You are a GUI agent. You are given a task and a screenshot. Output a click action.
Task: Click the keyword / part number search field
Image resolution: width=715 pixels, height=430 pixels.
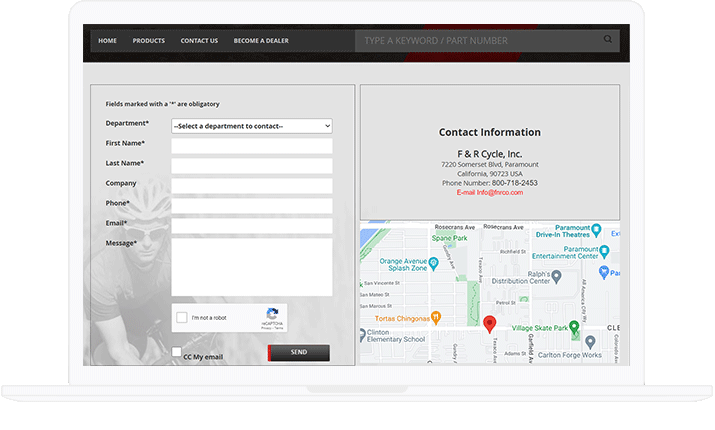(475, 41)
